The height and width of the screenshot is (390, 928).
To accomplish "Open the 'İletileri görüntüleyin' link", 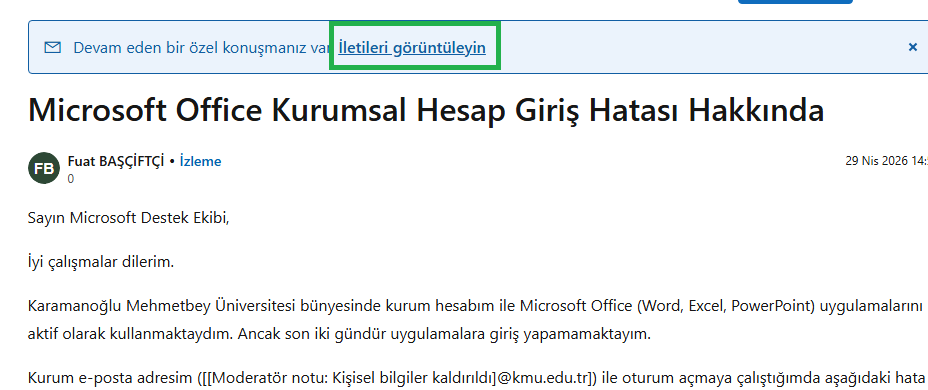I will click(x=412, y=48).
